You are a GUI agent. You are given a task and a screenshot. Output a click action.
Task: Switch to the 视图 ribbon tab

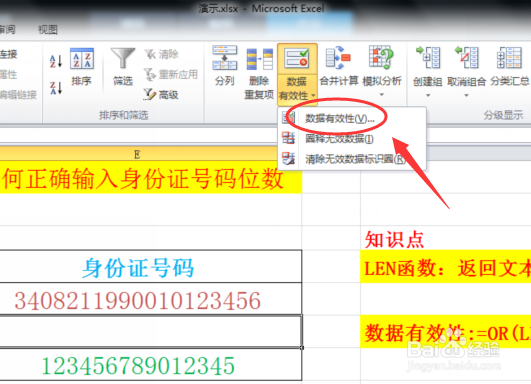[48, 30]
